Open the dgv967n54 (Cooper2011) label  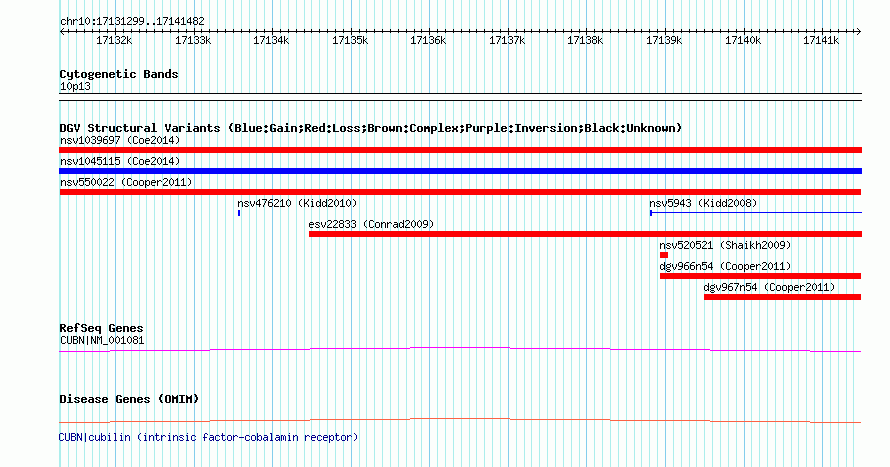[x=769, y=287]
